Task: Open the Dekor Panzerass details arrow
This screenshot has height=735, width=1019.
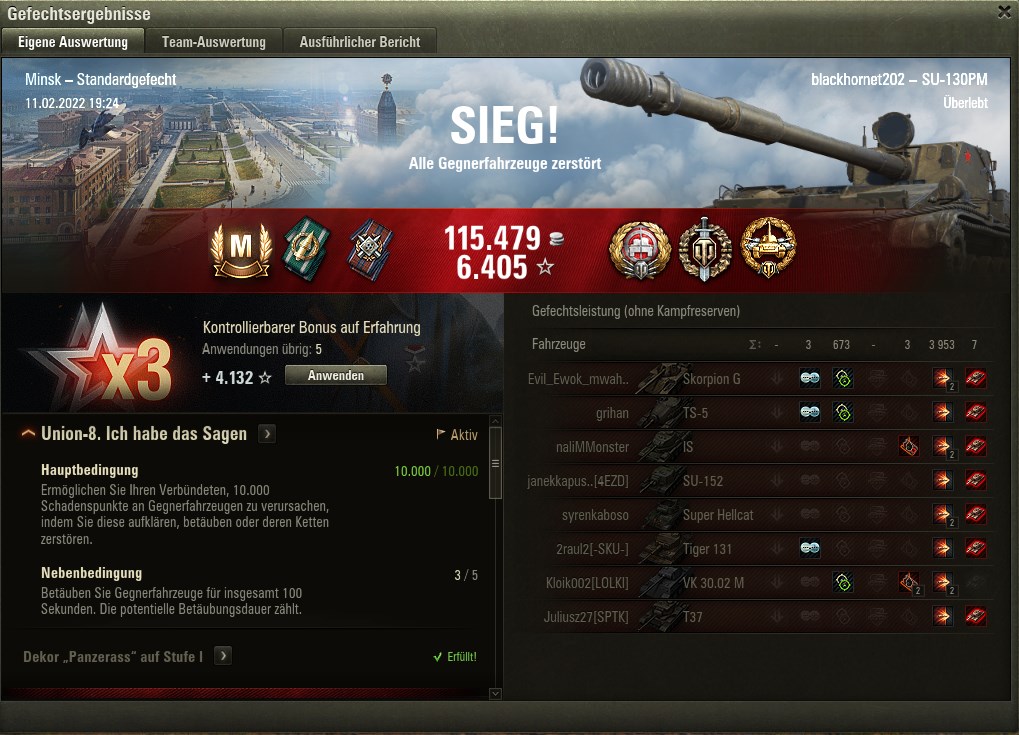Action: [x=223, y=656]
